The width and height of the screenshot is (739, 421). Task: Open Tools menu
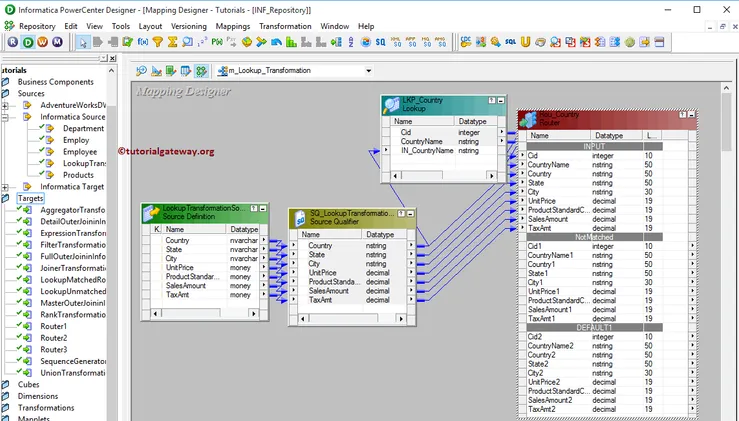click(x=121, y=26)
